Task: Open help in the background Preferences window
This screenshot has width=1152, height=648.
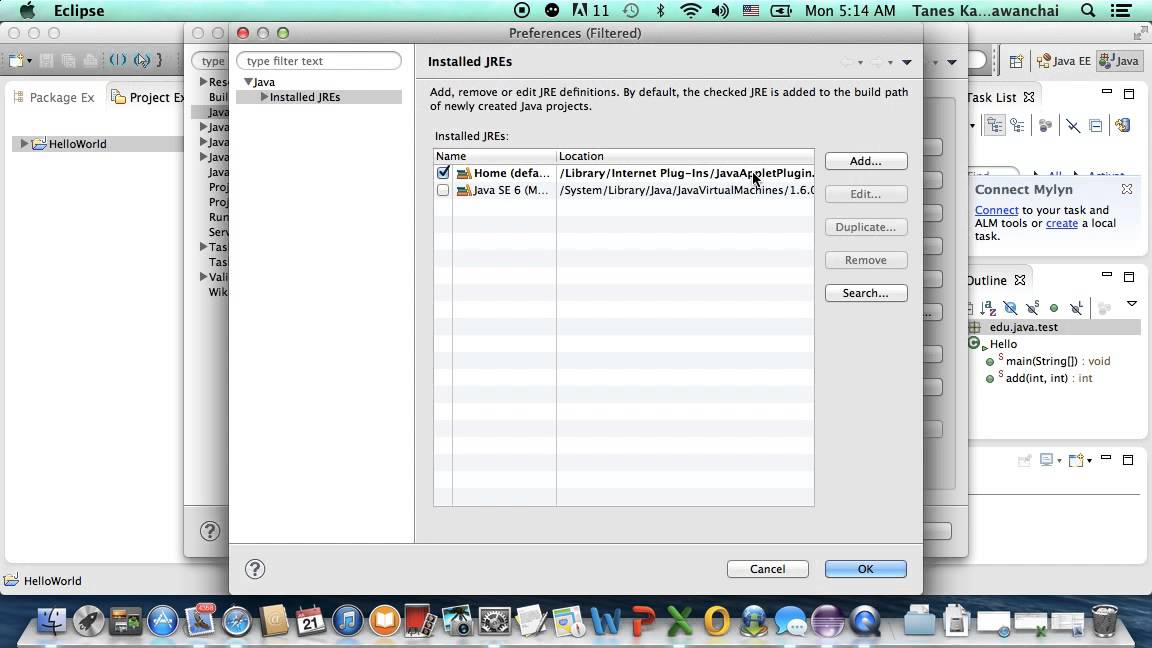Action: 210,530
